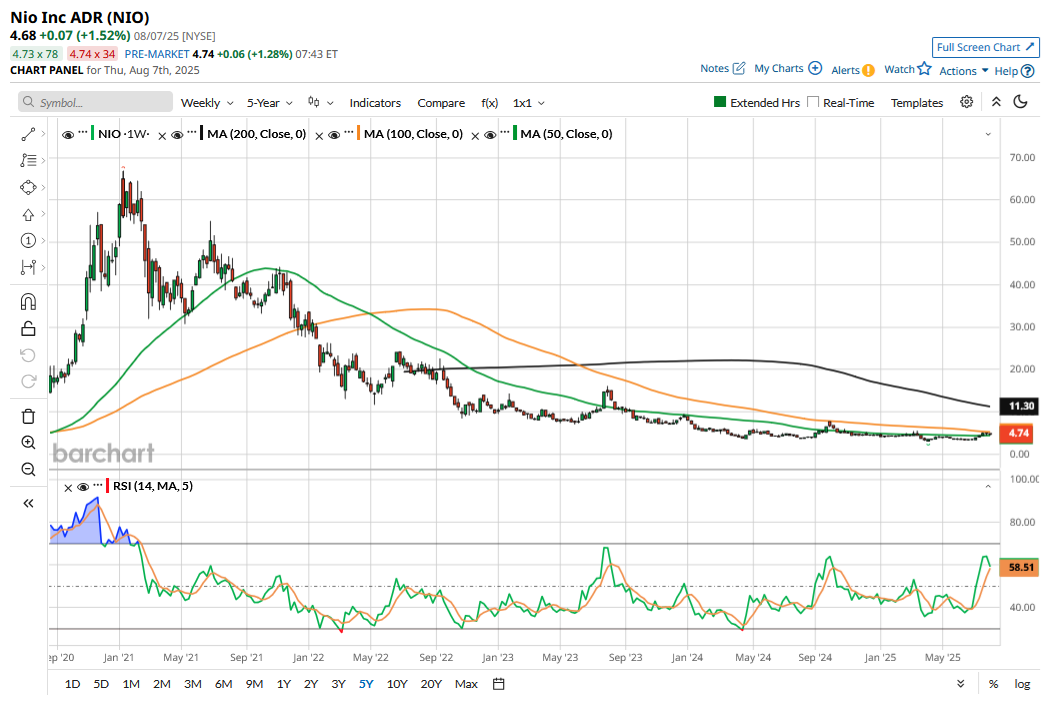
Task: Add to My Charts plus icon
Action: pos(815,68)
